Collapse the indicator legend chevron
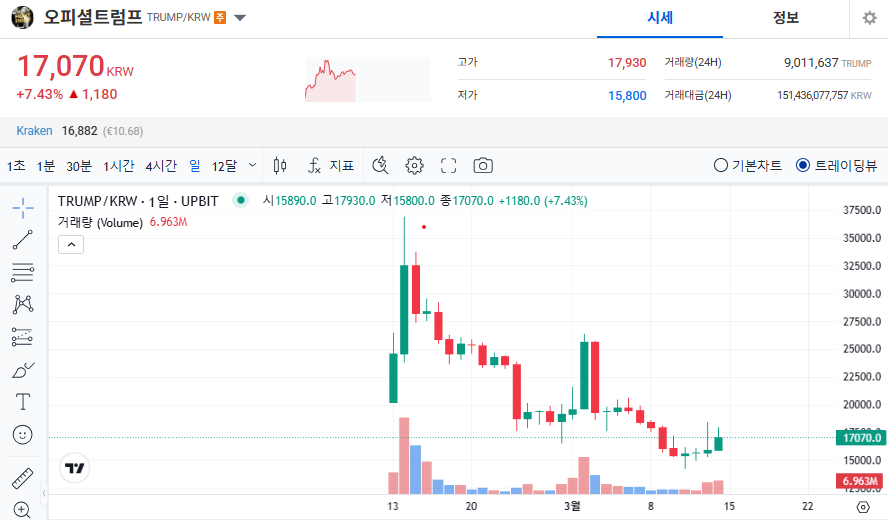This screenshot has width=888, height=520. click(71, 245)
